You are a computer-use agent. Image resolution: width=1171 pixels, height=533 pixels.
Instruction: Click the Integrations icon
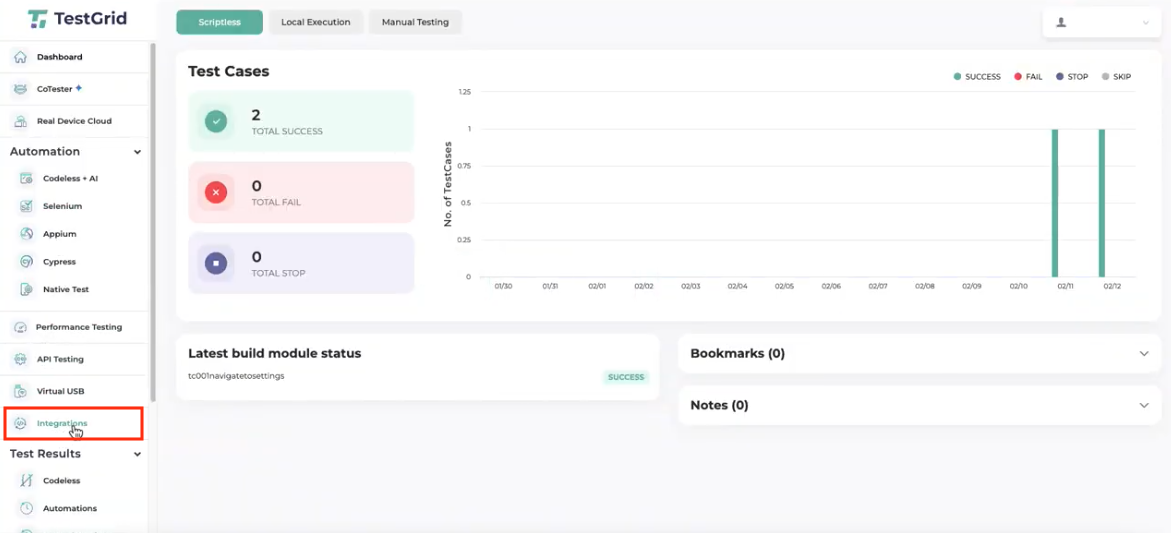21,423
